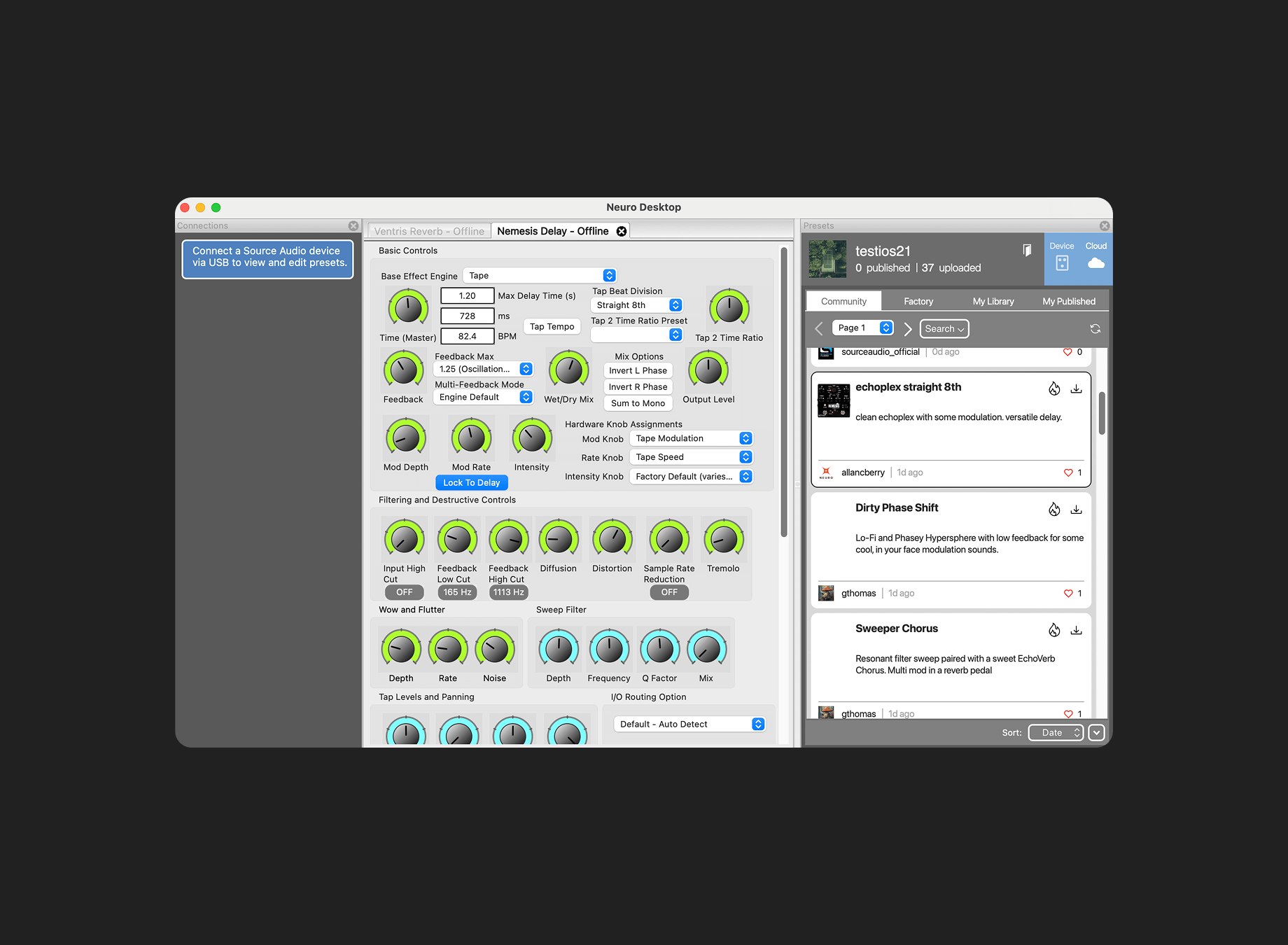This screenshot has width=1288, height=945.
Task: Click Connect a Source Audio device banner
Action: pyautogui.click(x=268, y=259)
